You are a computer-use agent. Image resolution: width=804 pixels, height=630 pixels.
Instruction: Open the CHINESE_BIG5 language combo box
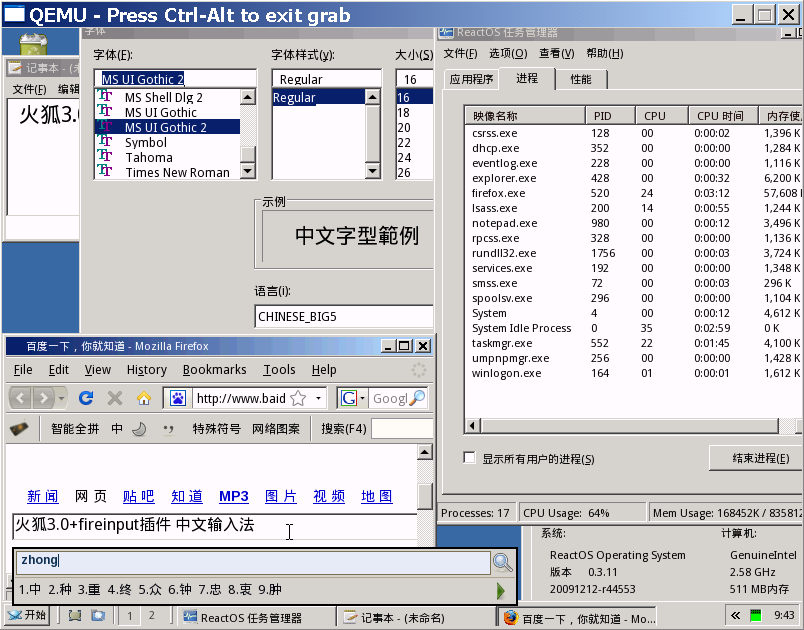tap(344, 316)
